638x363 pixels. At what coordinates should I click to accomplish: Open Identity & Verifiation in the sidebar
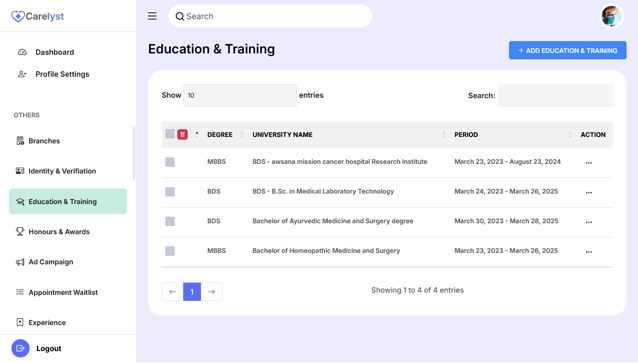(x=62, y=171)
